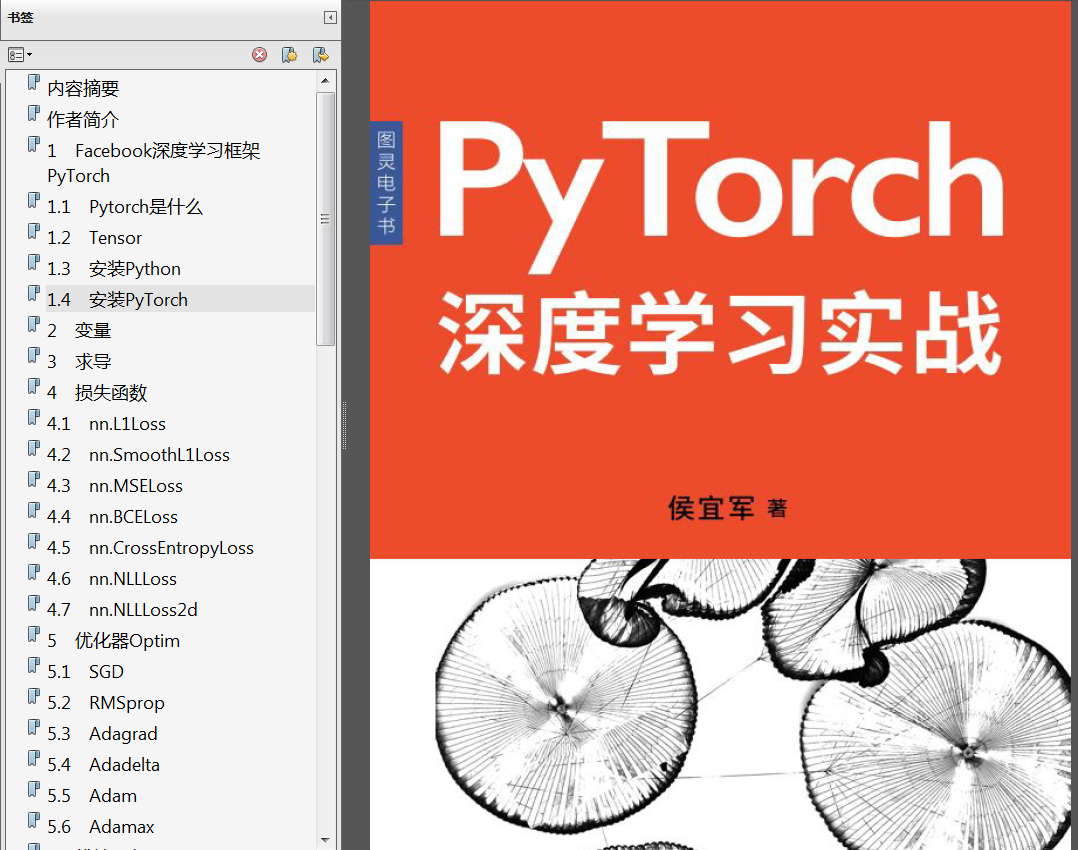Screen dimensions: 1078x850
Task: Open section 1.3 安装Python
Action: click(114, 269)
